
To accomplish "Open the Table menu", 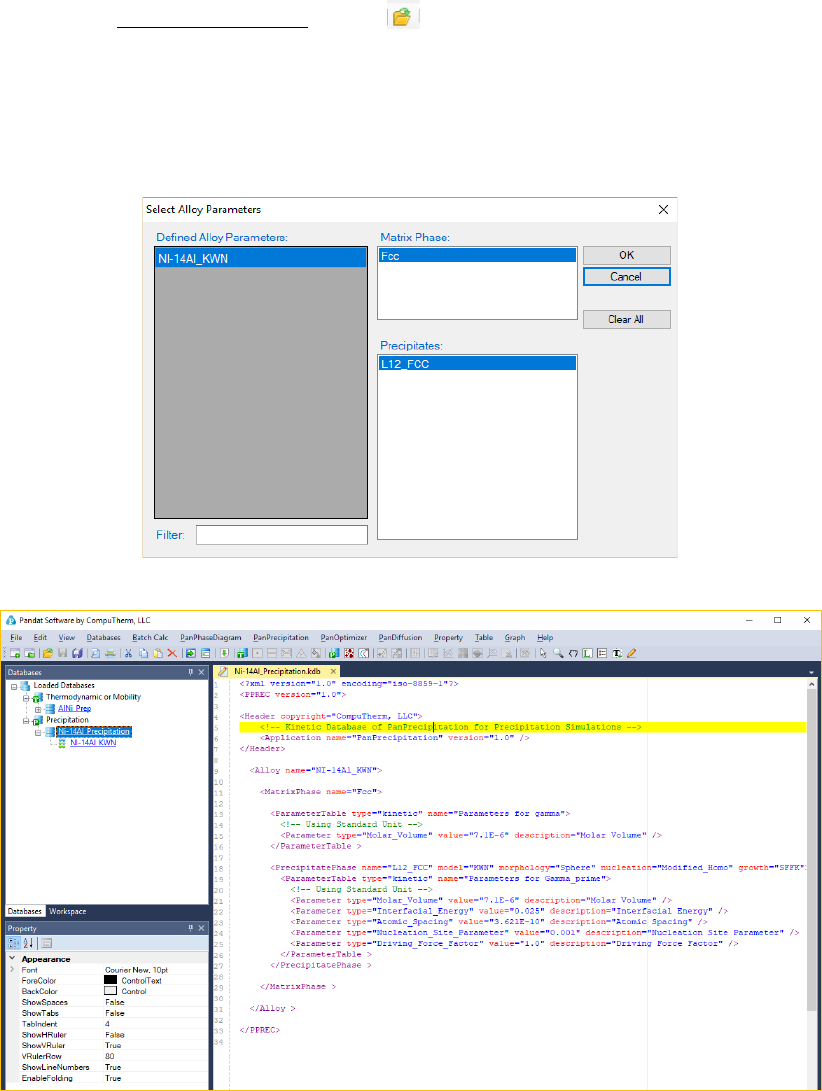I will pos(484,637).
